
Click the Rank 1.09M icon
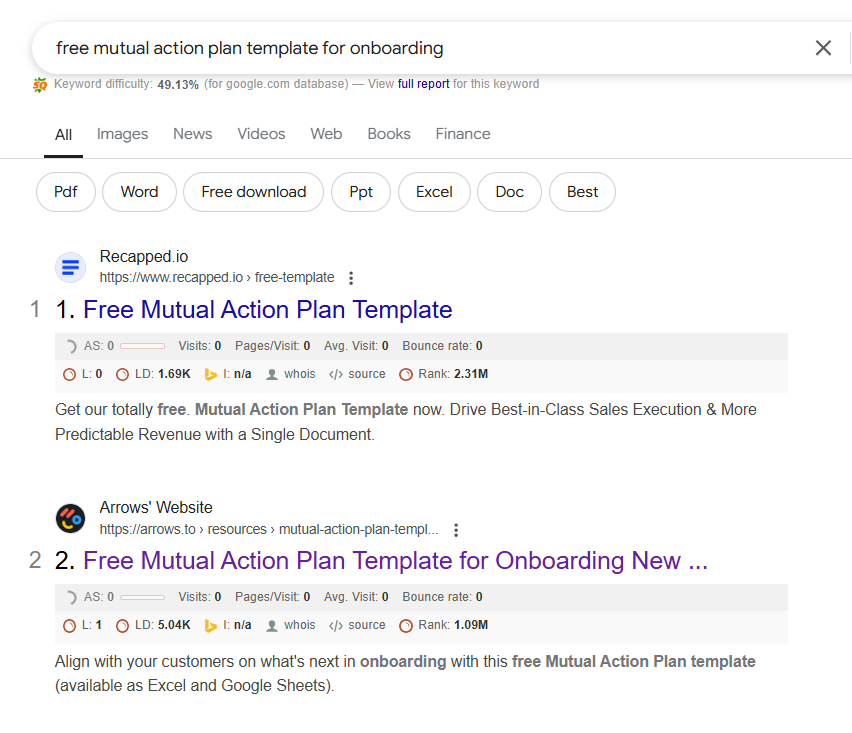[406, 626]
